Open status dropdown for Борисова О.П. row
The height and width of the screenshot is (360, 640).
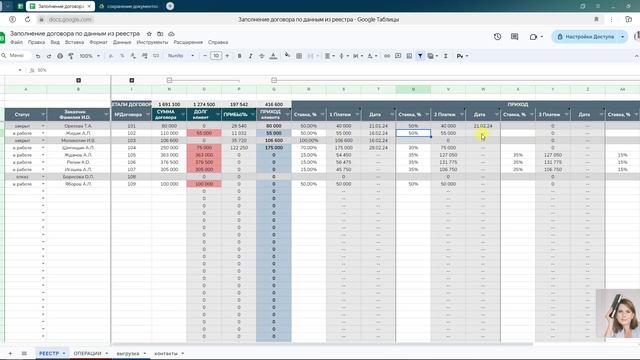(x=43, y=177)
